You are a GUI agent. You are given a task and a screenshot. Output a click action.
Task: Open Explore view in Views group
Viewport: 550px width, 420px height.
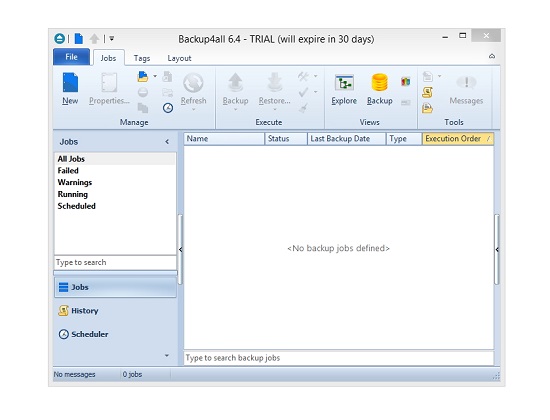344,89
